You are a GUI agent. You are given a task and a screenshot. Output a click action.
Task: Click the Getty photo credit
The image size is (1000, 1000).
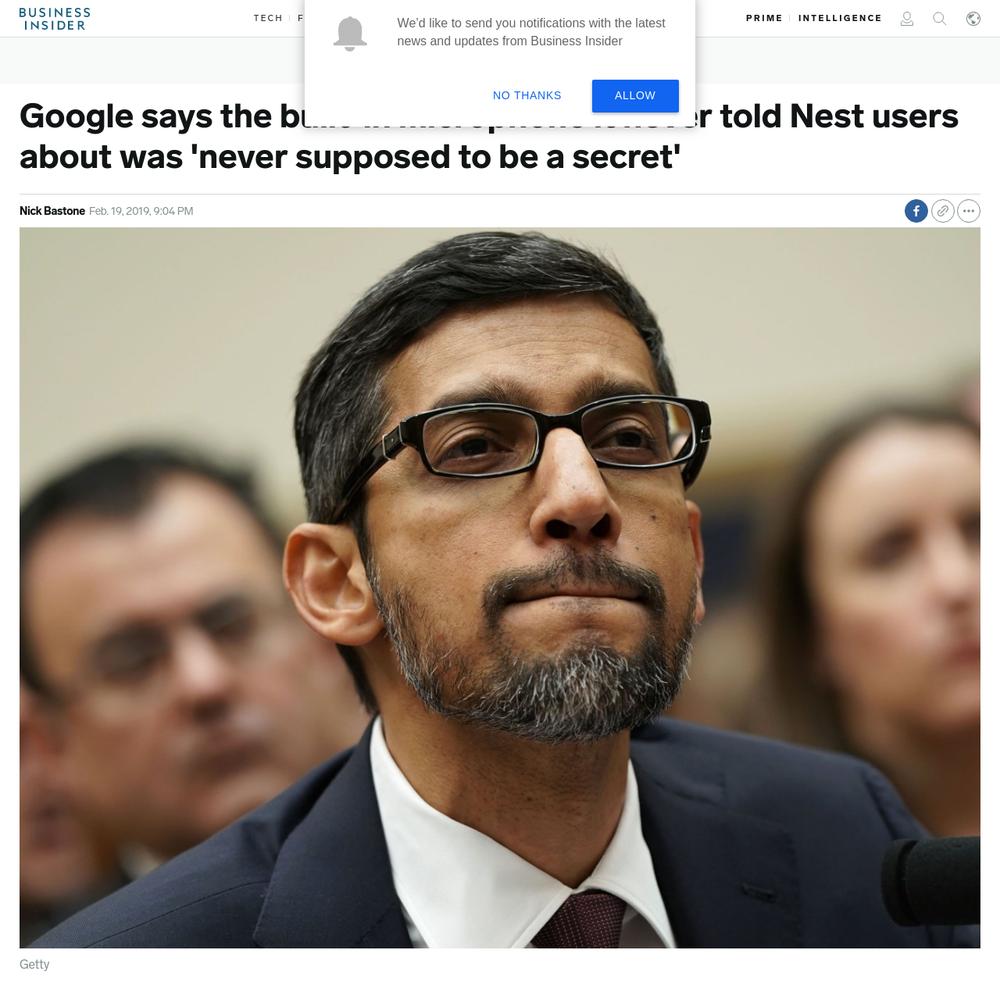[34, 964]
